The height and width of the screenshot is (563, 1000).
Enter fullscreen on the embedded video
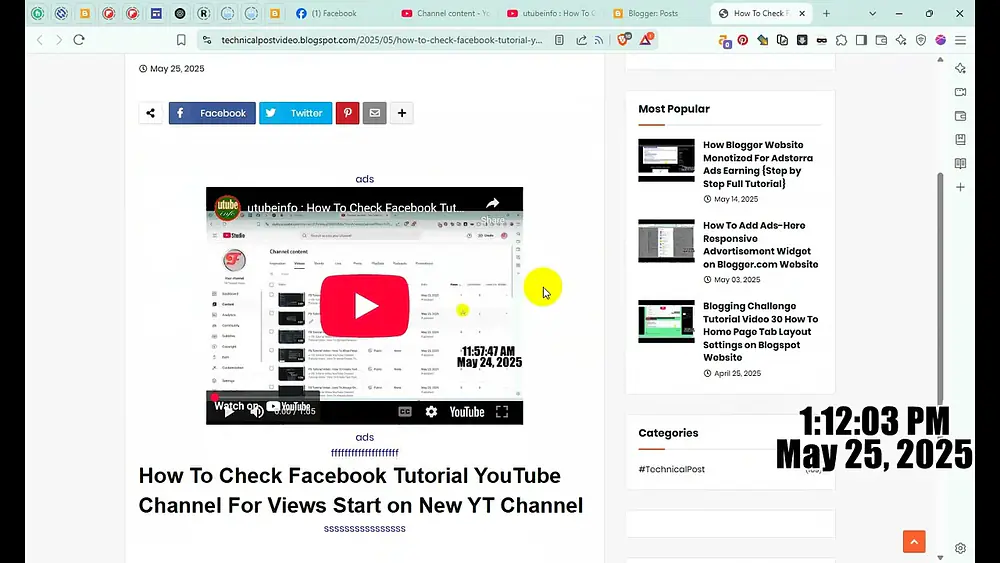502,412
